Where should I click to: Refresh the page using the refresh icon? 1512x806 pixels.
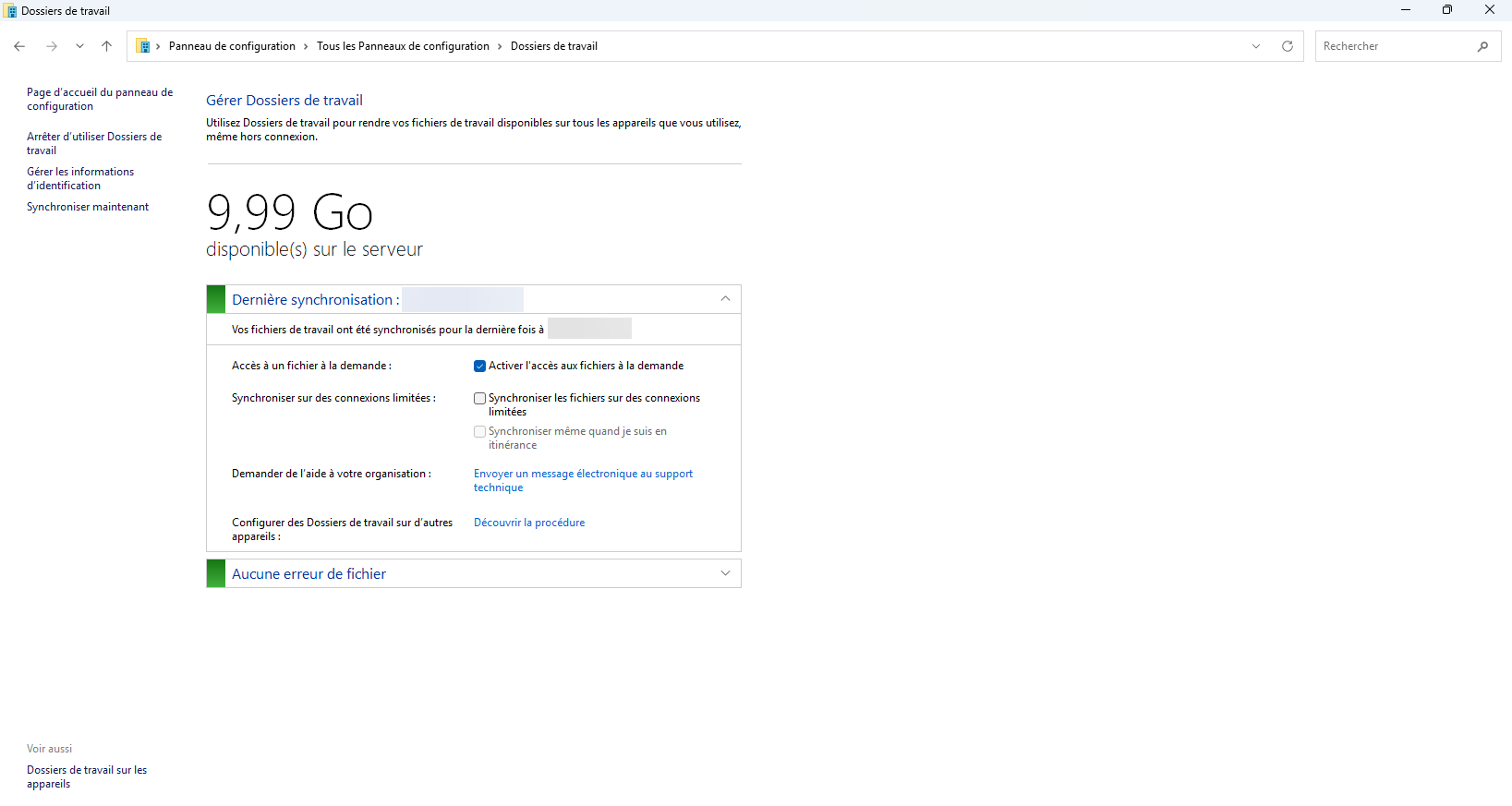pos(1287,46)
